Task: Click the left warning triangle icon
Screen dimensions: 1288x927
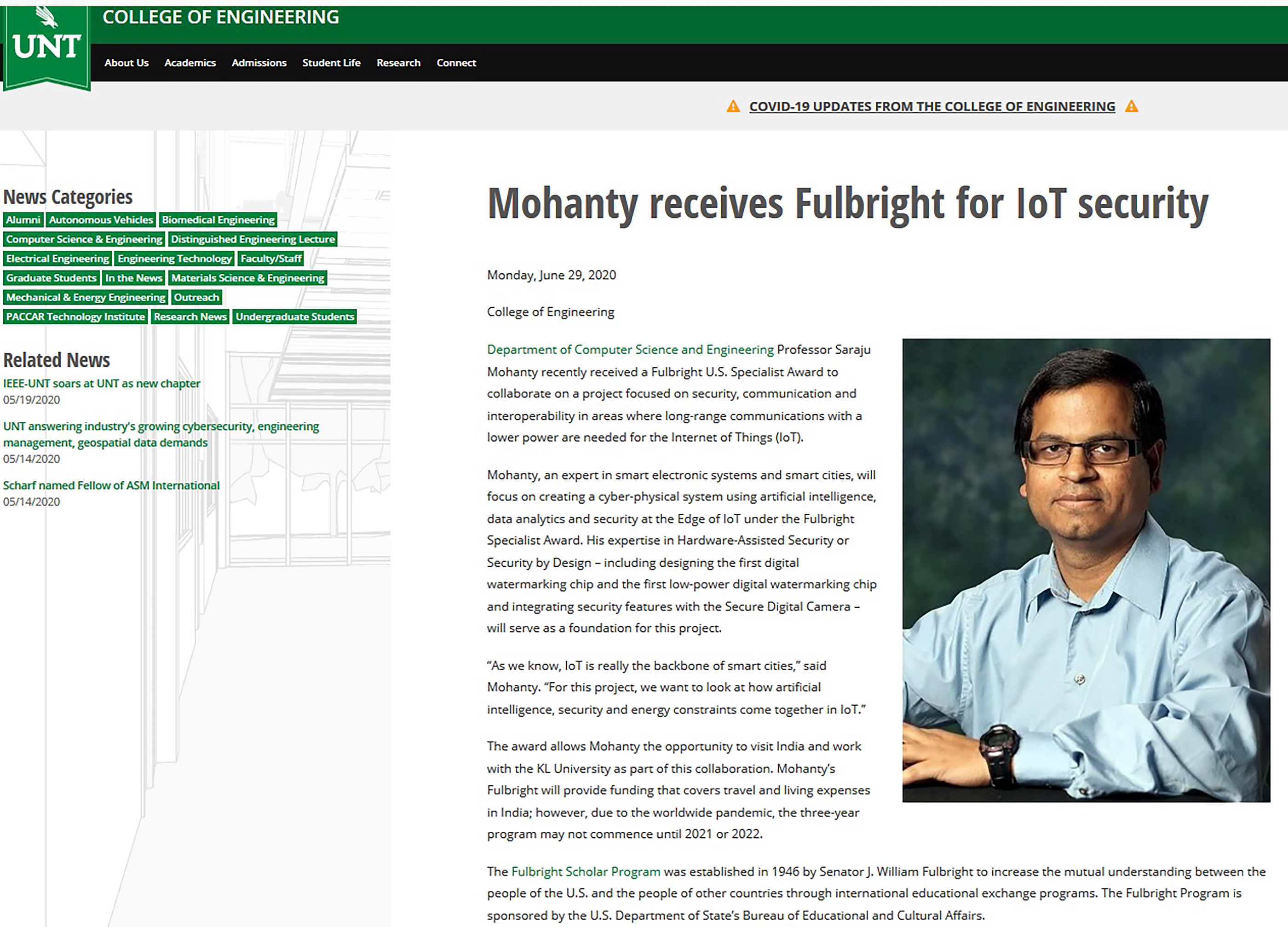Action: [733, 107]
